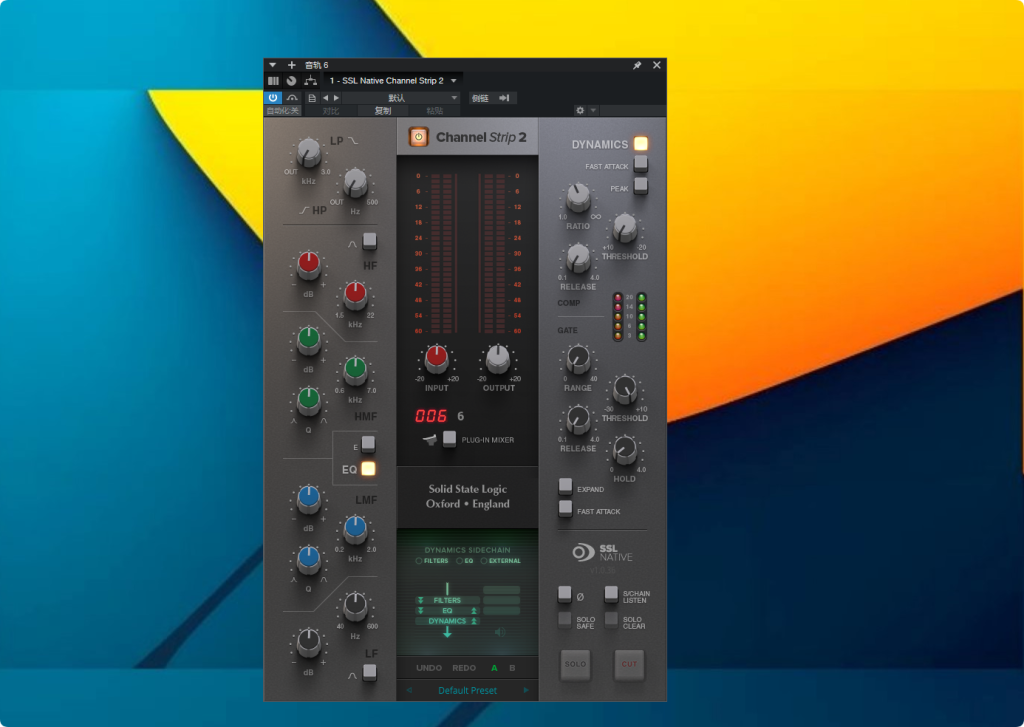Click the 复制 copy button
Screen dimensions: 1024x727
383,111
